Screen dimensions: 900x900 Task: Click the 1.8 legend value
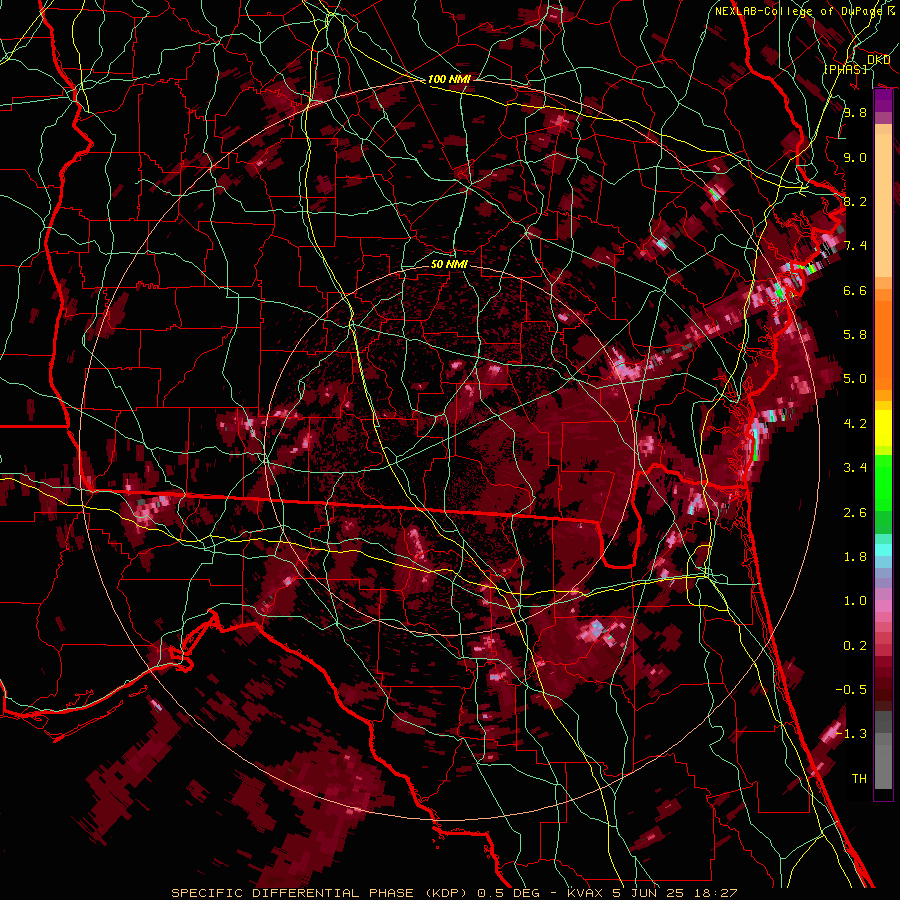pyautogui.click(x=855, y=557)
